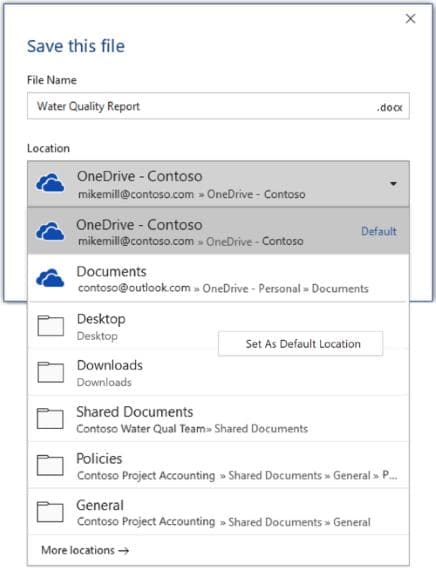Click Set As Default Location
Viewport: 436px width, 572px height.
coord(301,344)
